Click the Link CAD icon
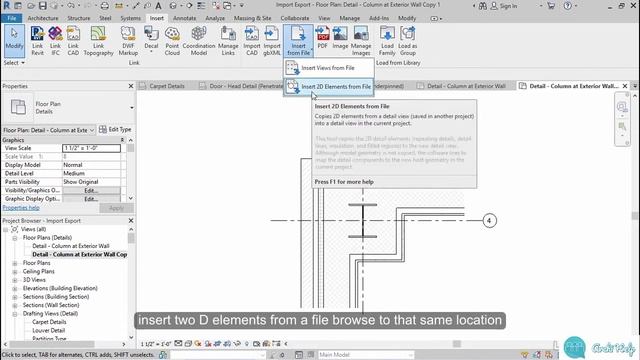Screen dimensions: 640x360 73,41
